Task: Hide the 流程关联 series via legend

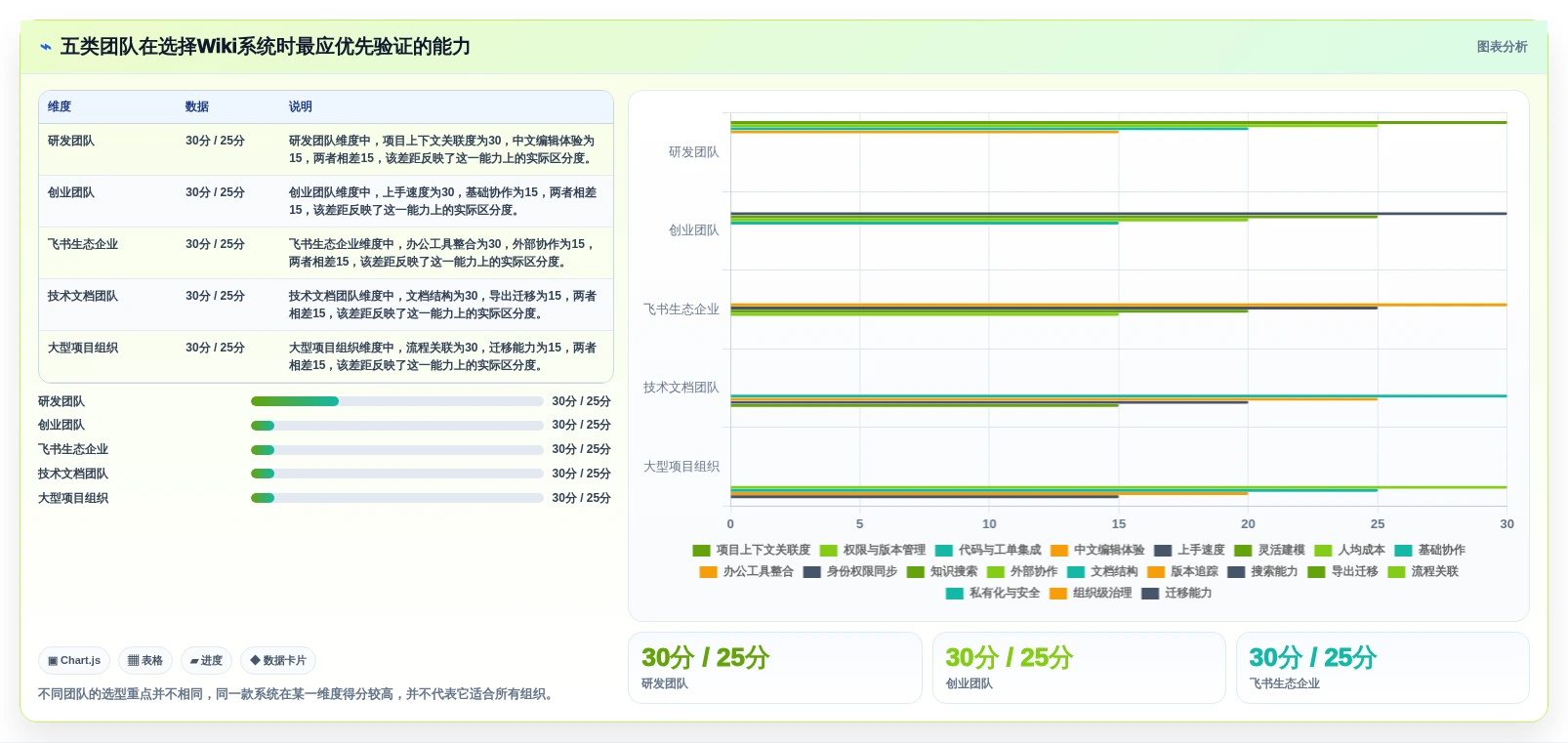Action: [x=1422, y=572]
